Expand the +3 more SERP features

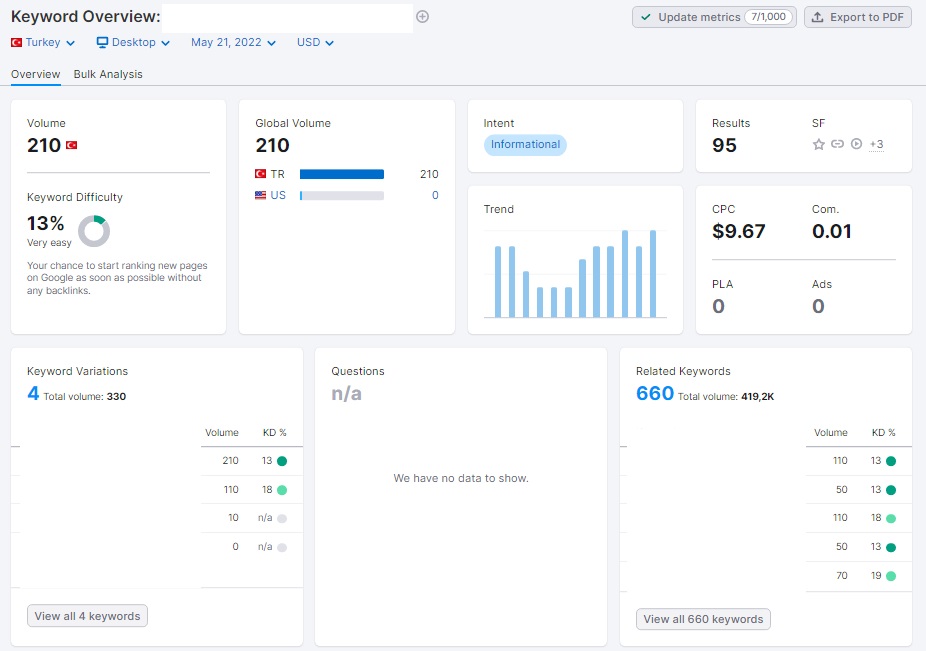876,144
